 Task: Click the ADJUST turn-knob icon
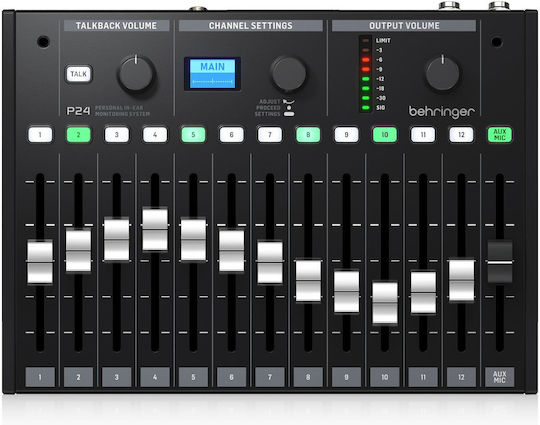pos(289,102)
